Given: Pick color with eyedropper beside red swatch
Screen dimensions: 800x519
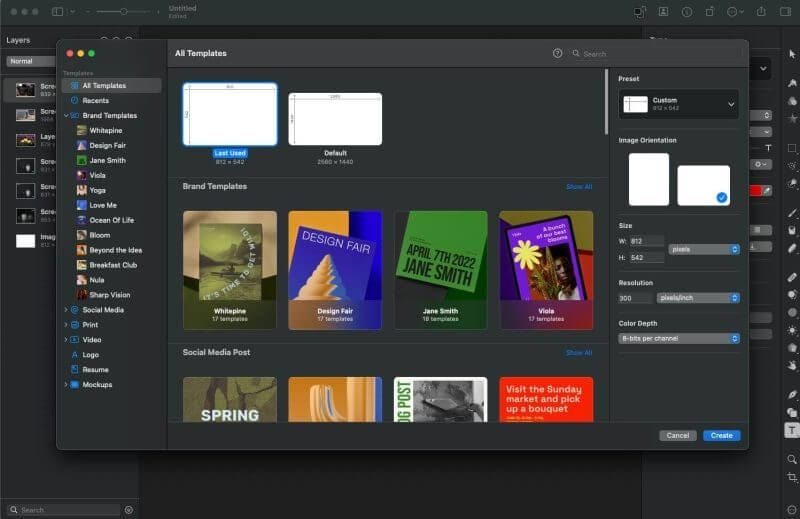Looking at the screenshot, I should coord(767,190).
